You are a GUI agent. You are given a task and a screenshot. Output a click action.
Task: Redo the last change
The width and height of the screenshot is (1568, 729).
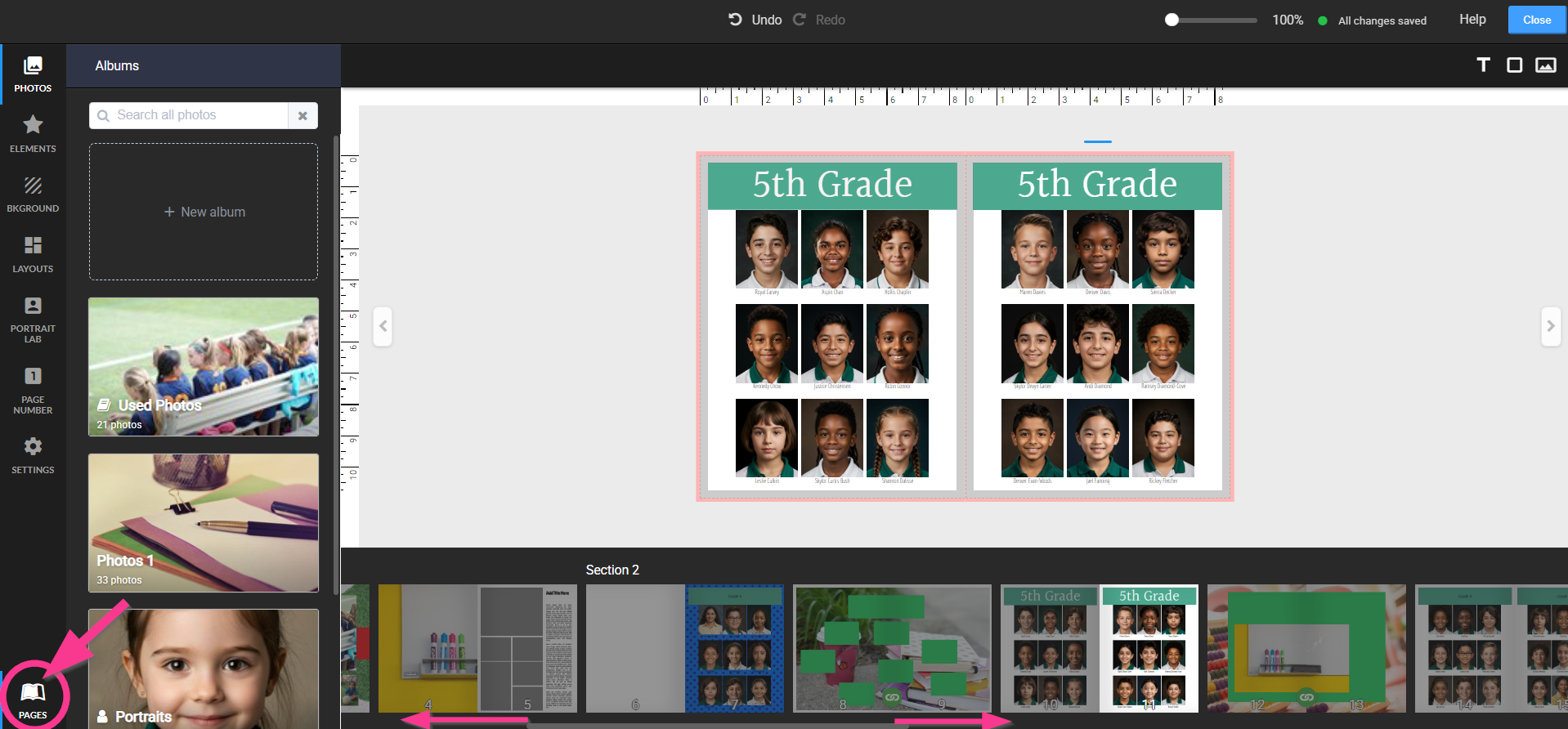pyautogui.click(x=819, y=20)
